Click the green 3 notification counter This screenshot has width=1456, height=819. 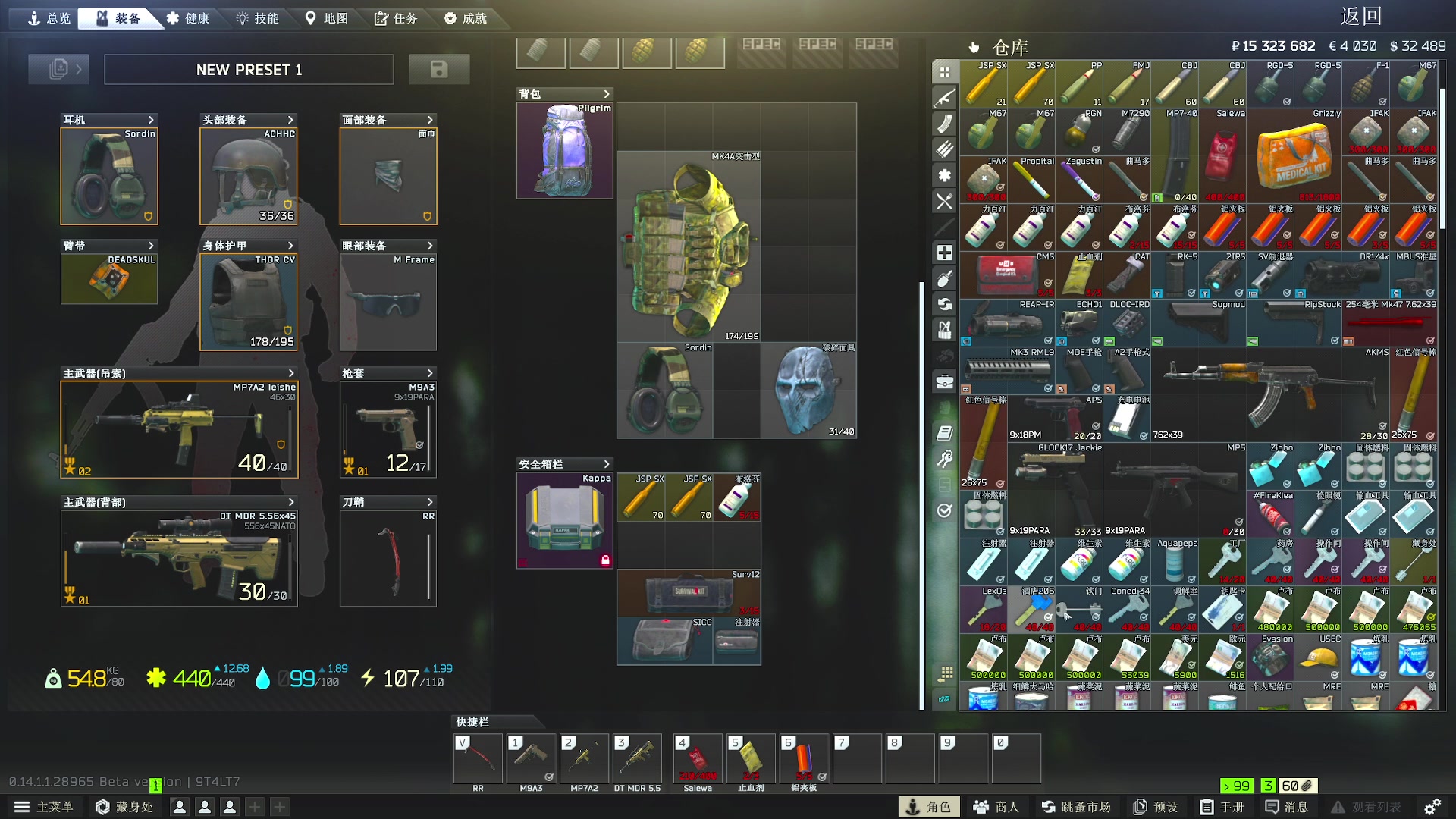[x=1268, y=786]
